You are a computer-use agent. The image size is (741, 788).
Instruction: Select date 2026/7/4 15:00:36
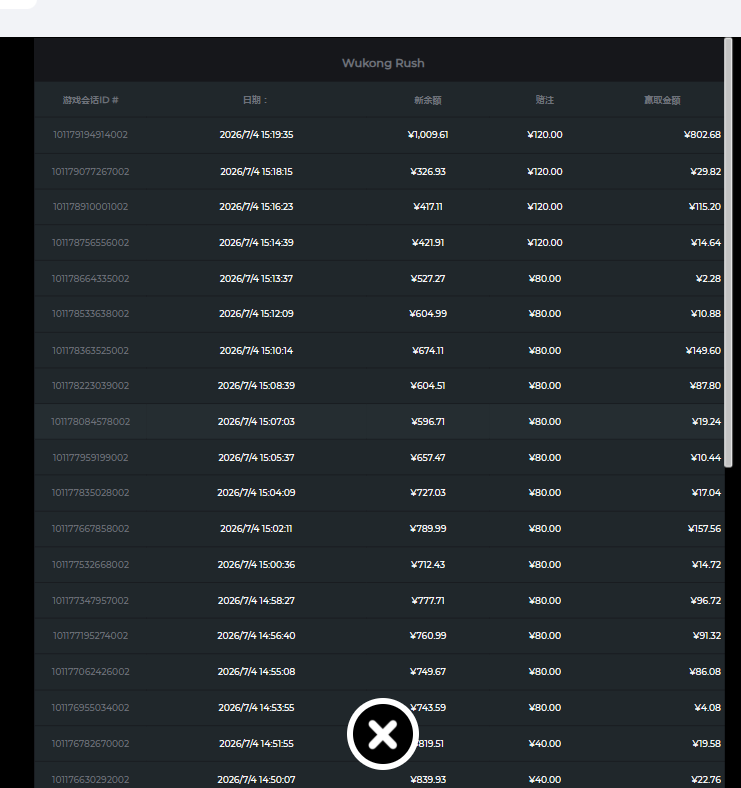[256, 565]
